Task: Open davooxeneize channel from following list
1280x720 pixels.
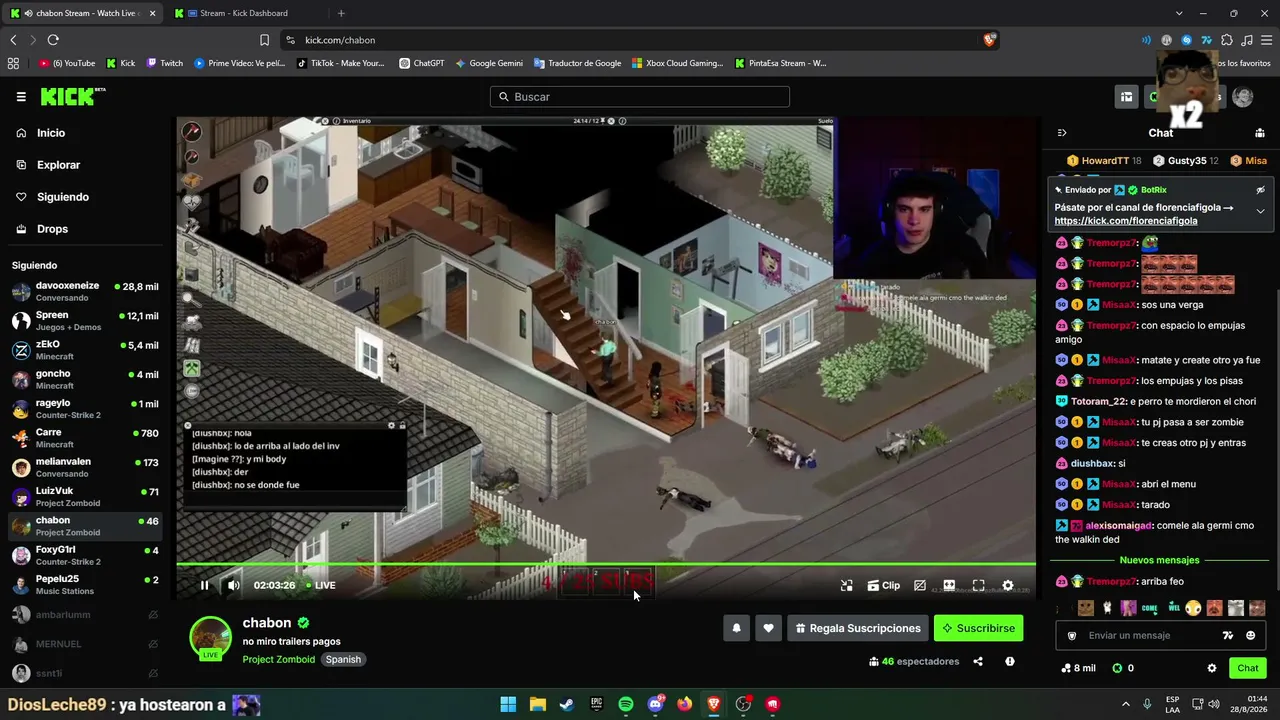Action: [x=86, y=291]
